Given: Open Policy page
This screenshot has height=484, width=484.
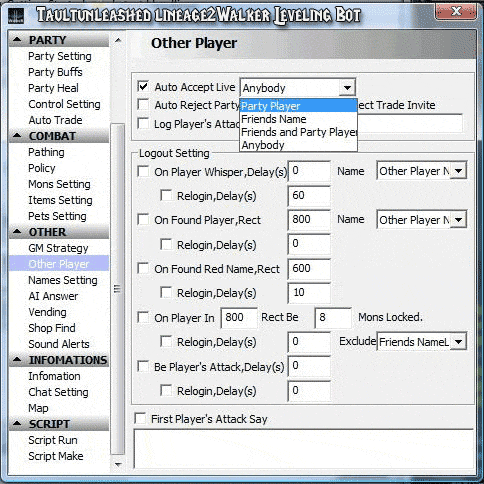Looking at the screenshot, I should (42, 168).
